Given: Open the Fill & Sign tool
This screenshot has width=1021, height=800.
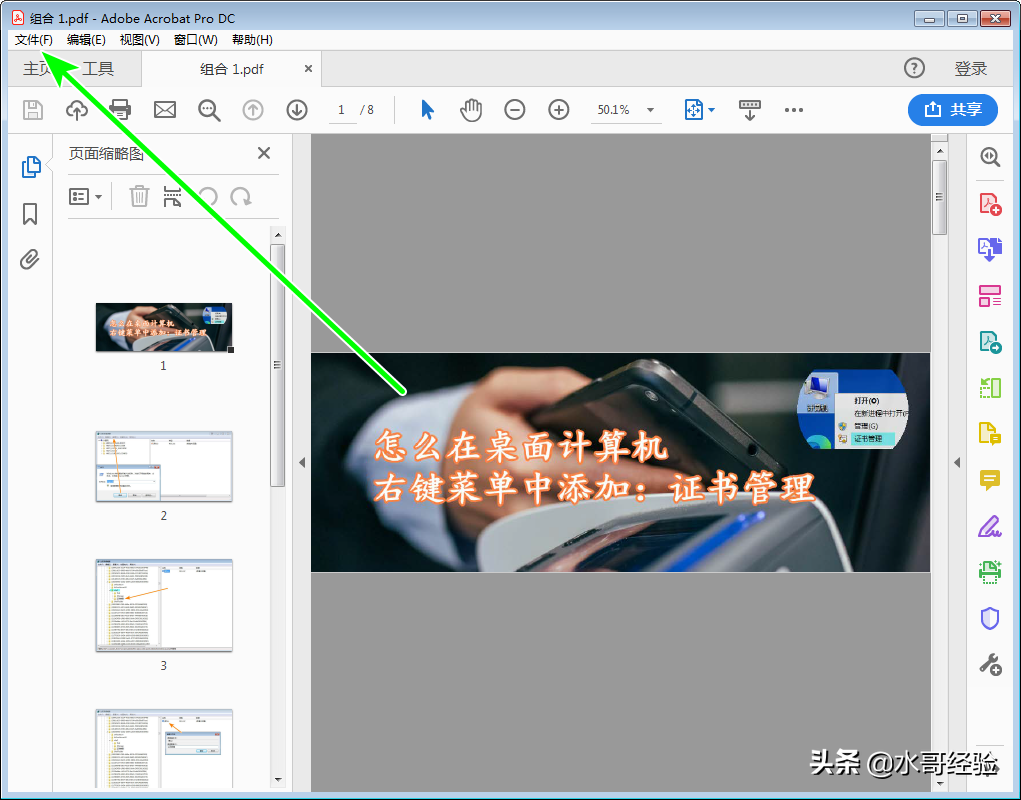Looking at the screenshot, I should pyautogui.click(x=990, y=526).
